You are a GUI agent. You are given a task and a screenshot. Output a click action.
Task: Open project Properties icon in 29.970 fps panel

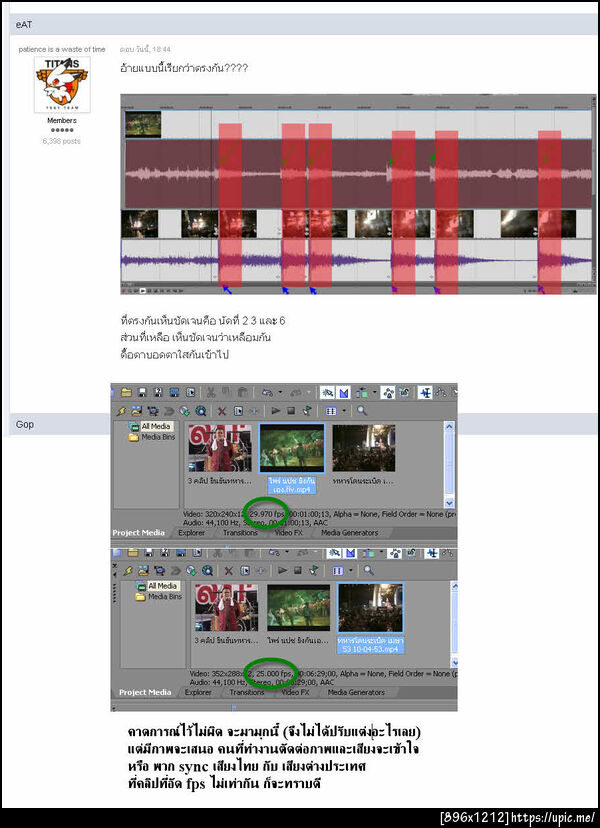[190, 392]
